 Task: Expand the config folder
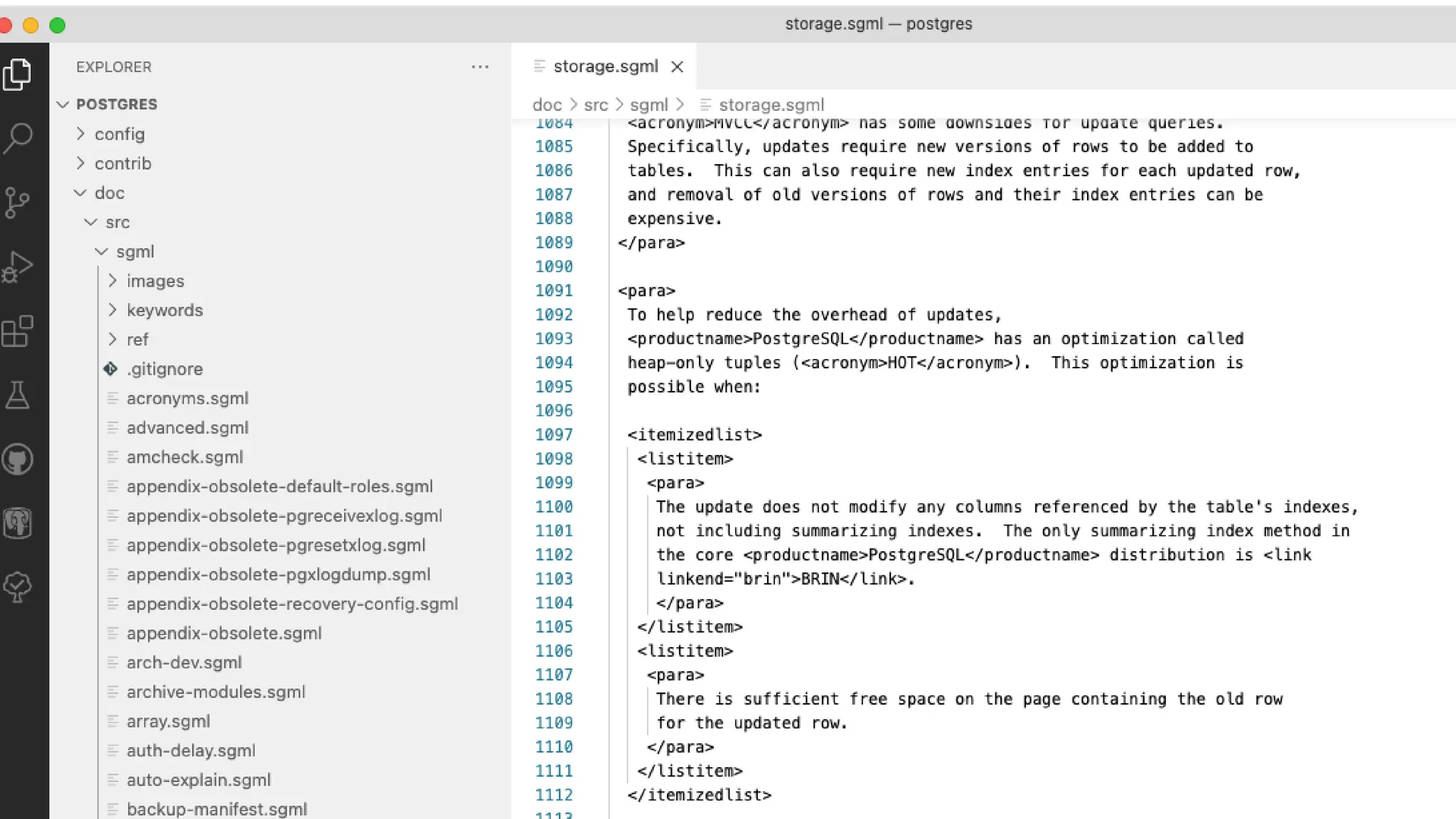click(x=119, y=134)
